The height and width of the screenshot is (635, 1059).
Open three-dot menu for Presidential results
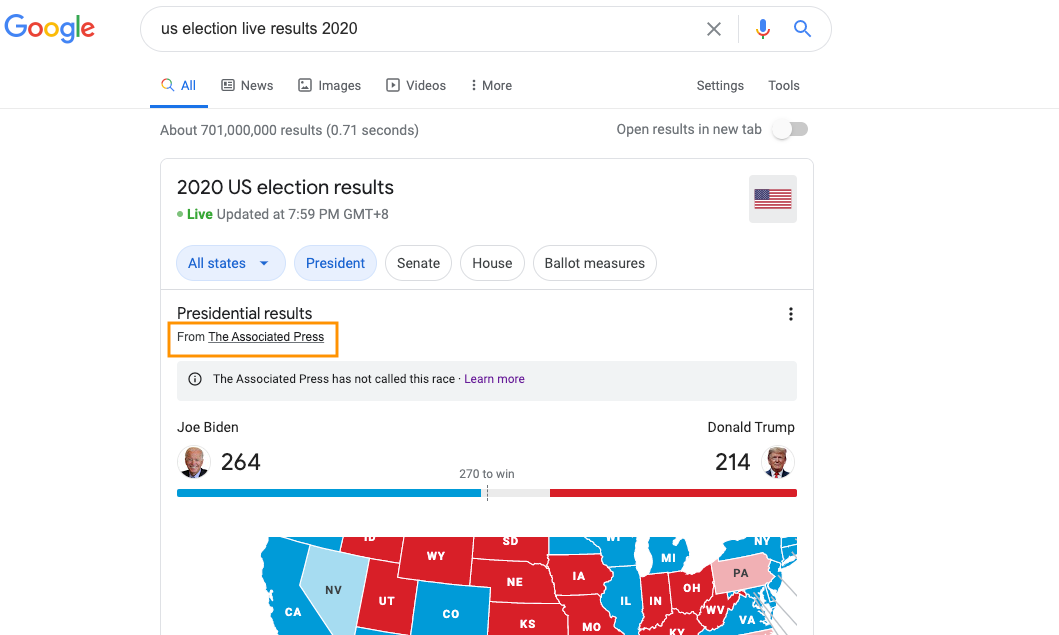791,314
